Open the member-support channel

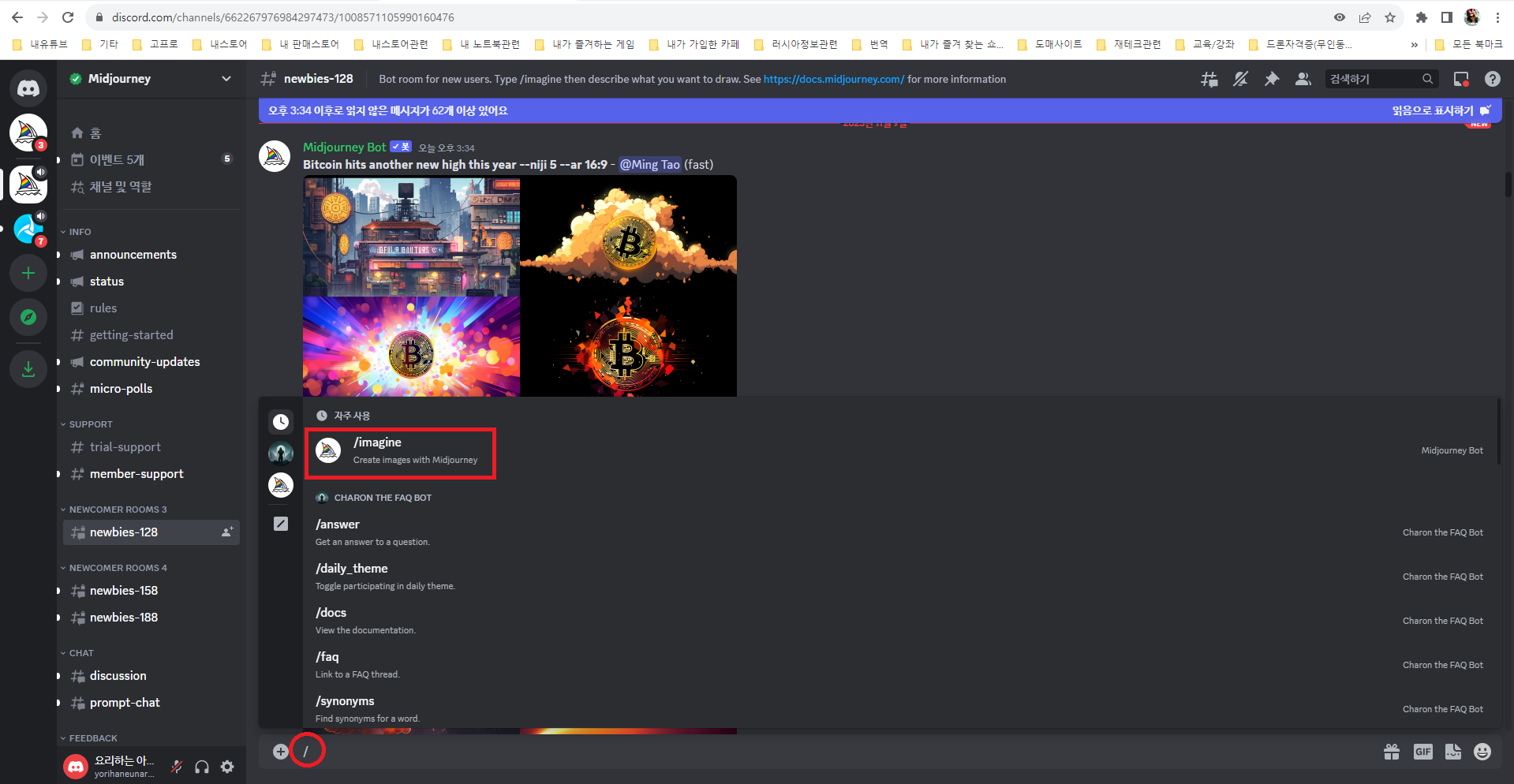click(x=151, y=474)
